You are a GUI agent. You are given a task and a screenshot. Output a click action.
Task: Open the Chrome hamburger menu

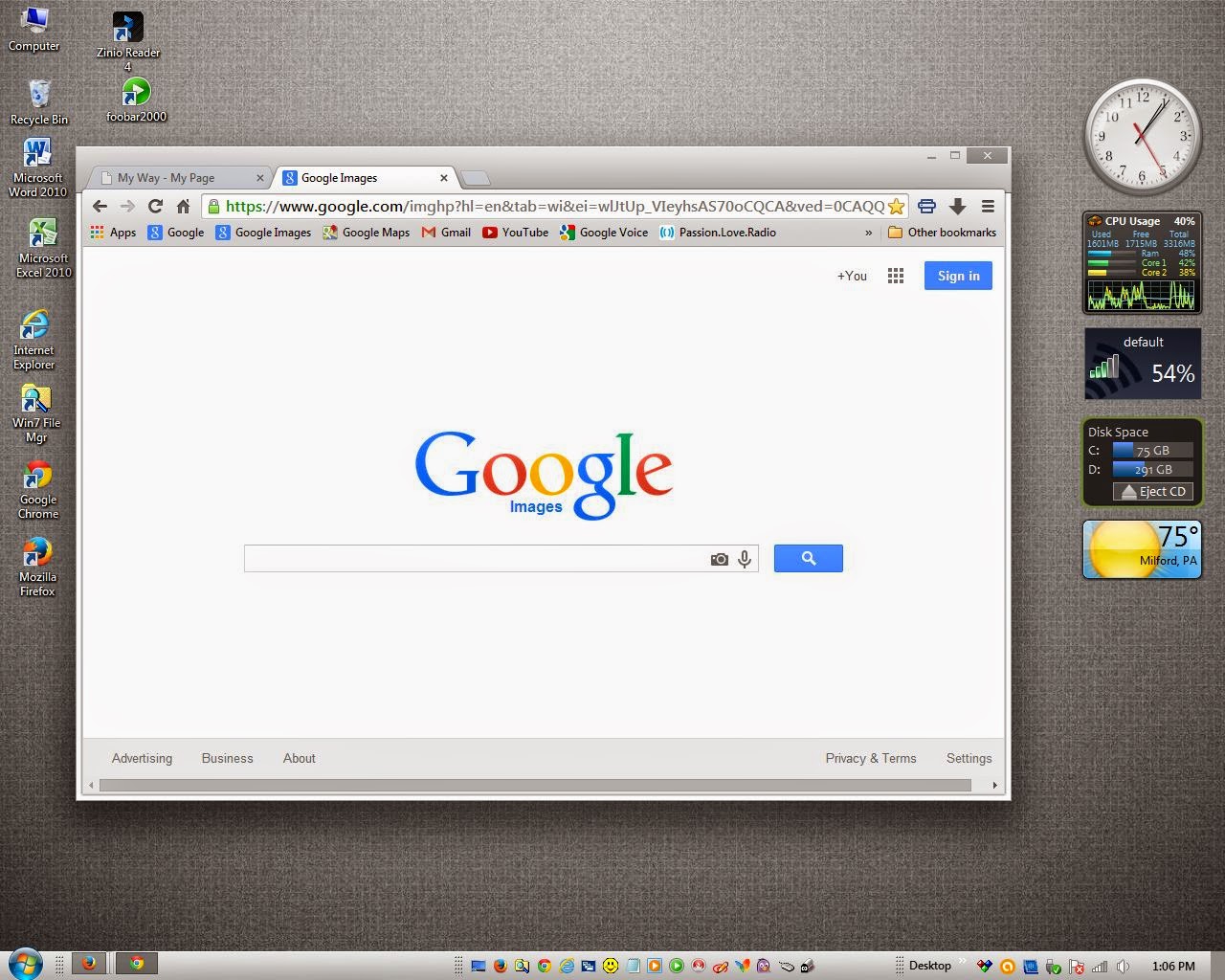(x=988, y=206)
